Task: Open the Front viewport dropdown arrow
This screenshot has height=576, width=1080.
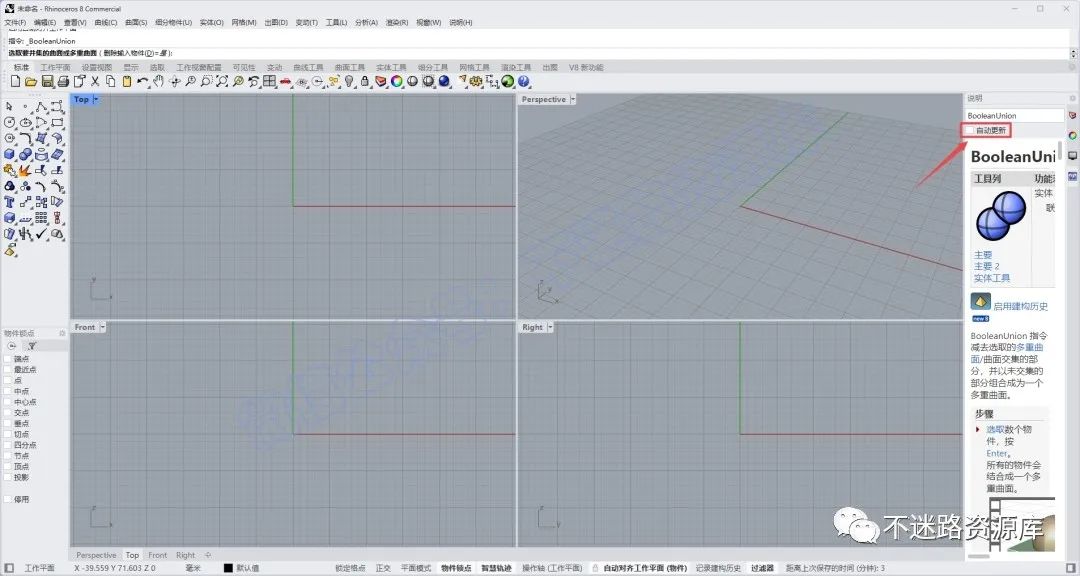Action: click(x=103, y=327)
